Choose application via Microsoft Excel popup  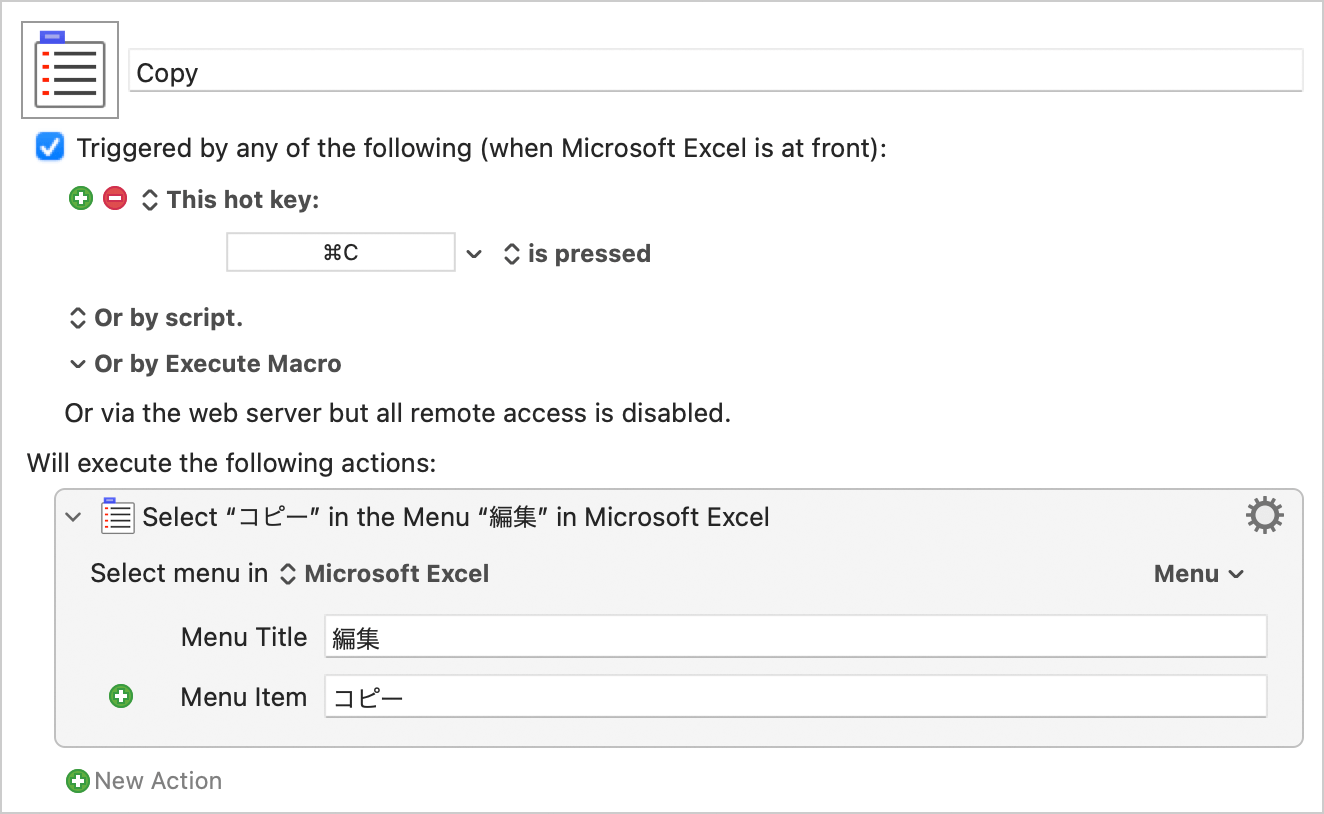click(x=386, y=574)
